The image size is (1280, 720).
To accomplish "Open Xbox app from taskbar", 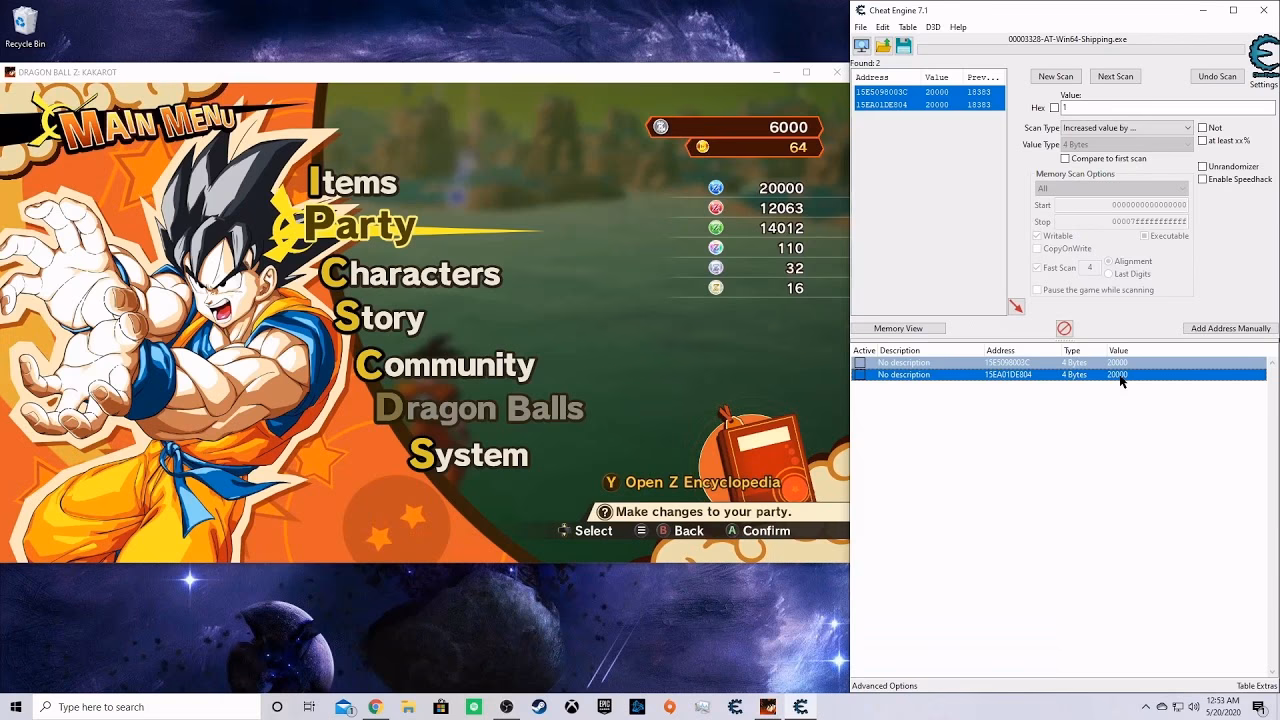I will point(571,707).
